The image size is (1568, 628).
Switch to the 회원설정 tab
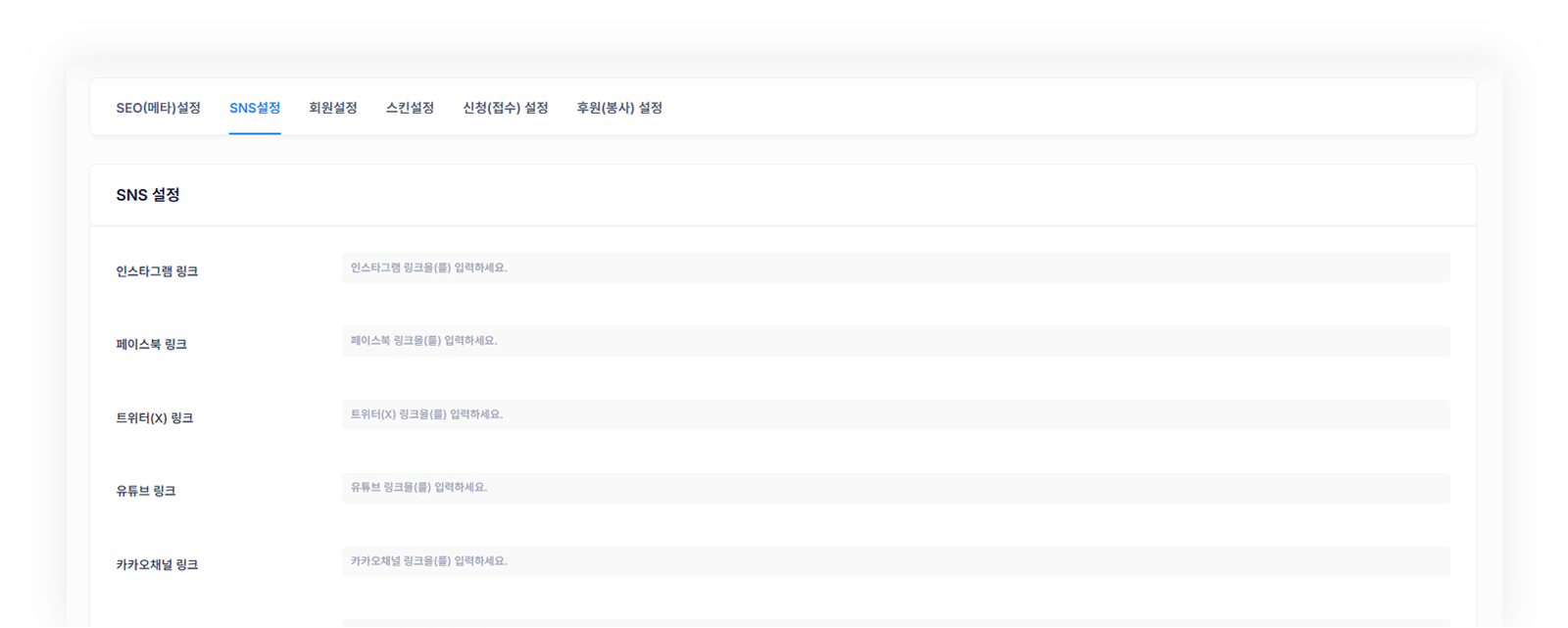coord(332,108)
